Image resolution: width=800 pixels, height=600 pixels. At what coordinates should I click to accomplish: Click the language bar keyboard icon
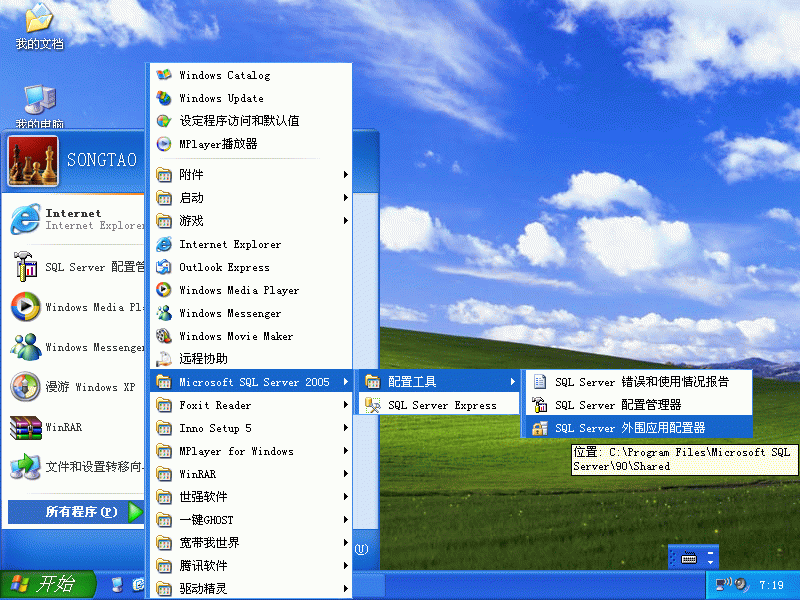(689, 558)
